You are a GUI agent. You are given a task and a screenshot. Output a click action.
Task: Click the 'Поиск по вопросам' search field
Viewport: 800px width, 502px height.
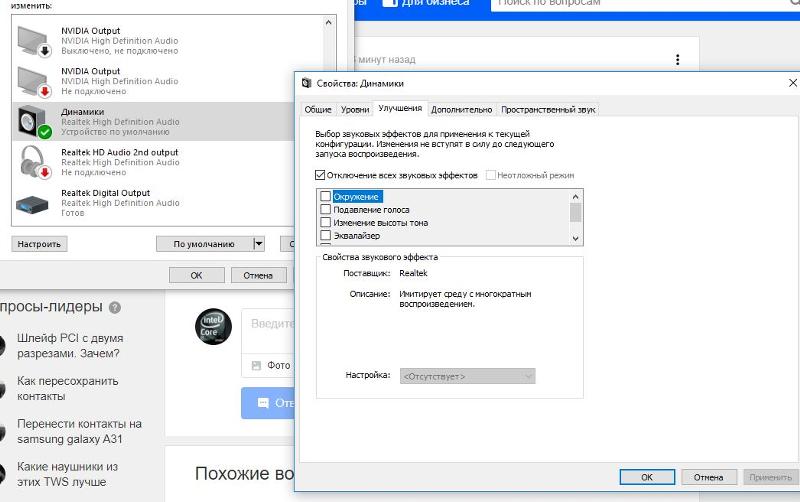(645, 3)
